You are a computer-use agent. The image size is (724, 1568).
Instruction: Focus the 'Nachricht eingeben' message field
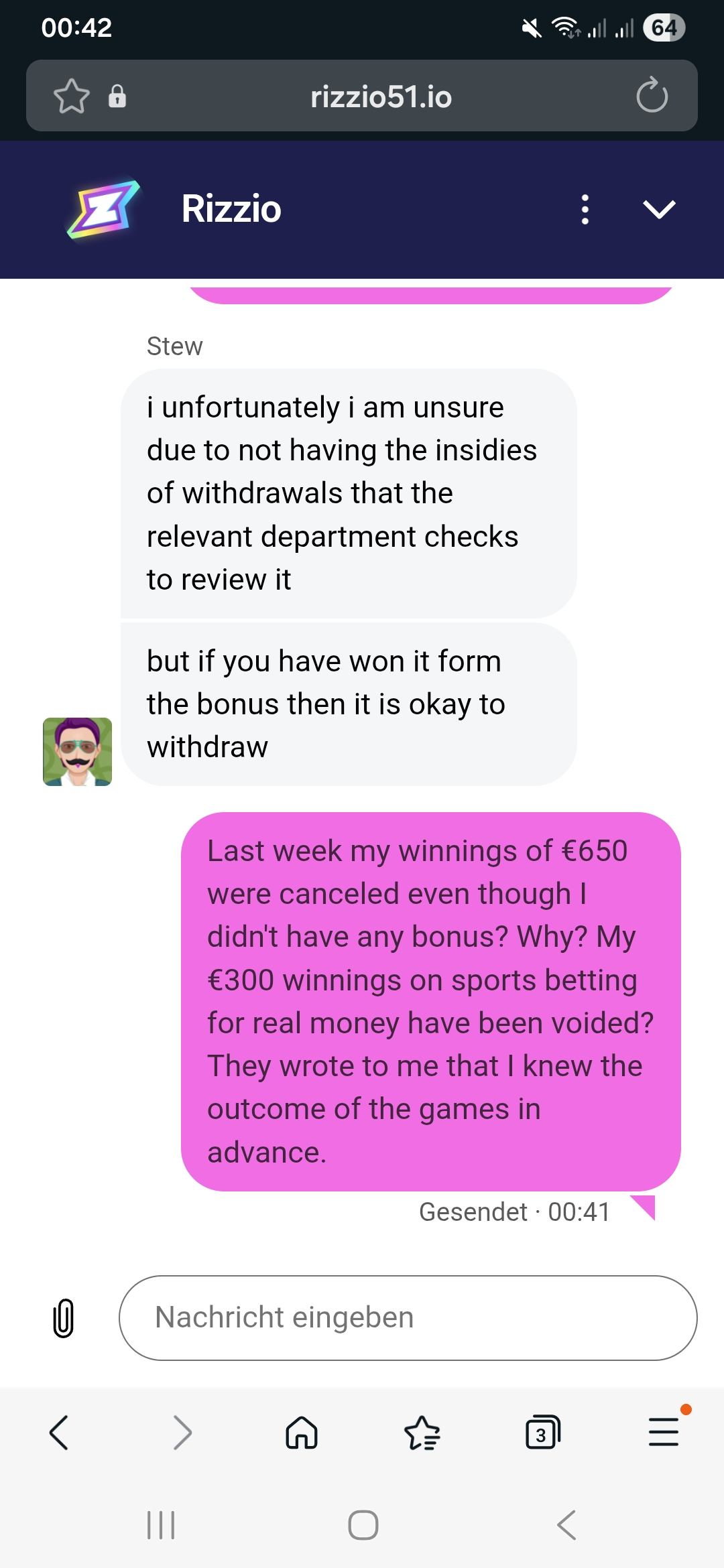(408, 1317)
